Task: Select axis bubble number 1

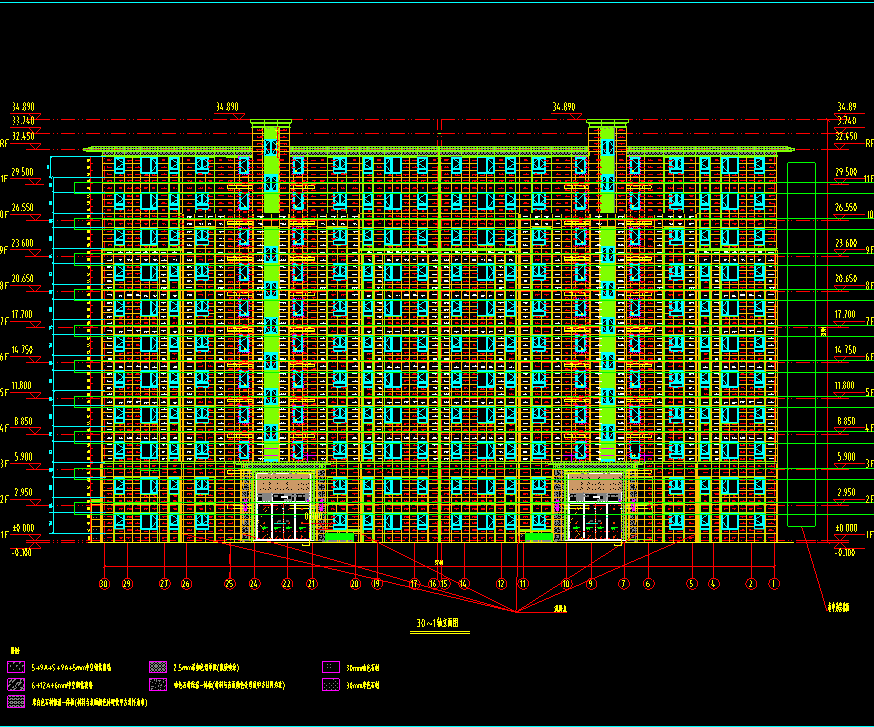Action: pos(773,583)
